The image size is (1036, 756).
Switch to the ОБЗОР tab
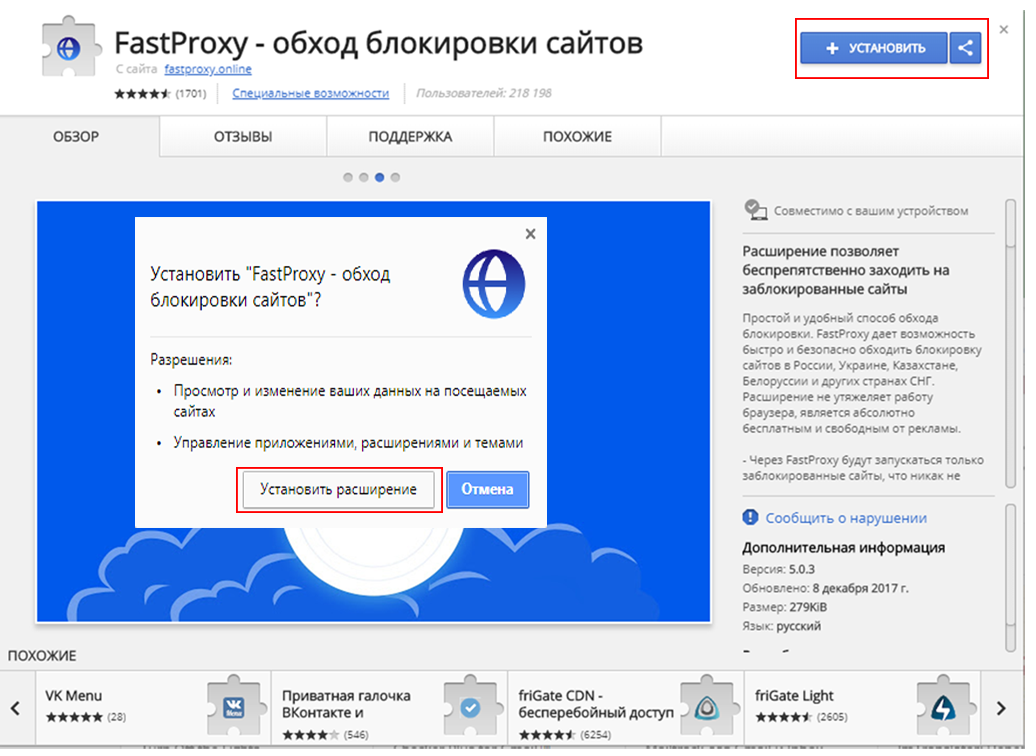[x=77, y=137]
